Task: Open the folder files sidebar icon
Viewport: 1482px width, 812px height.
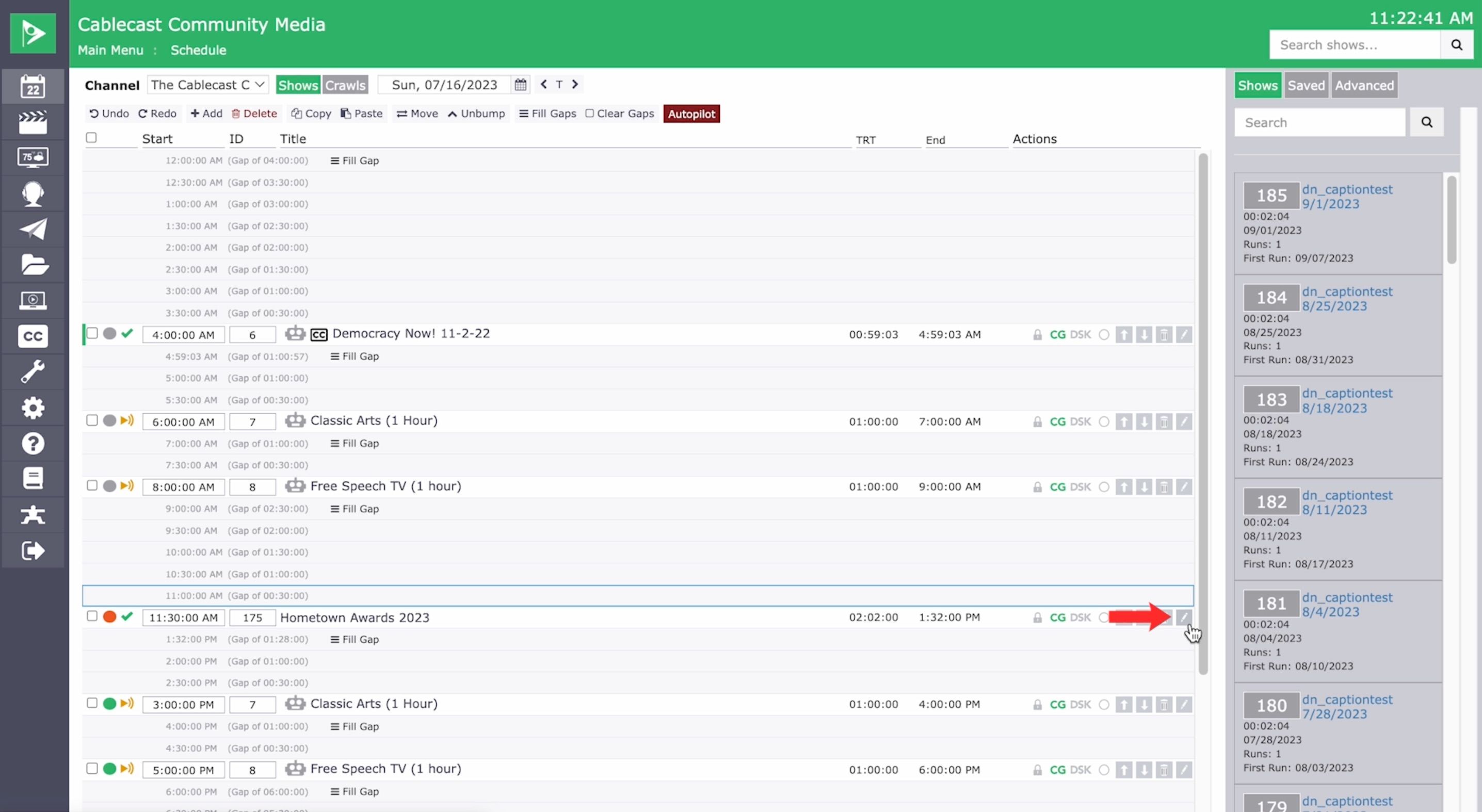Action: 33,265
